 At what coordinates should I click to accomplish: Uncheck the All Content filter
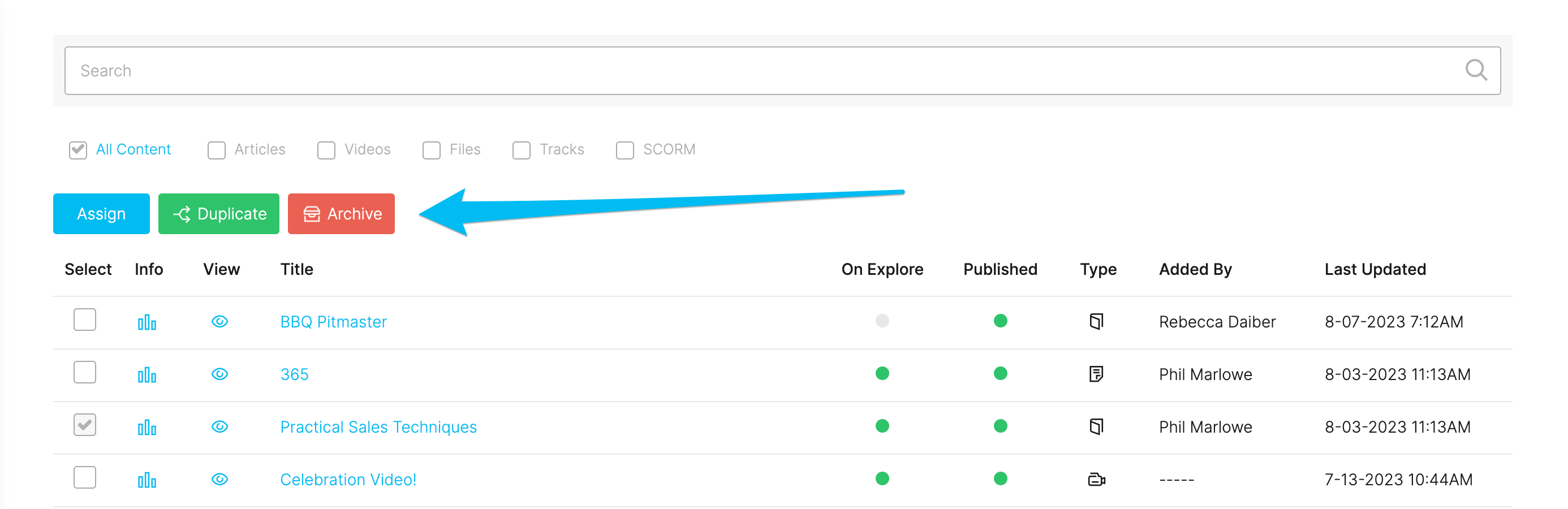click(78, 150)
